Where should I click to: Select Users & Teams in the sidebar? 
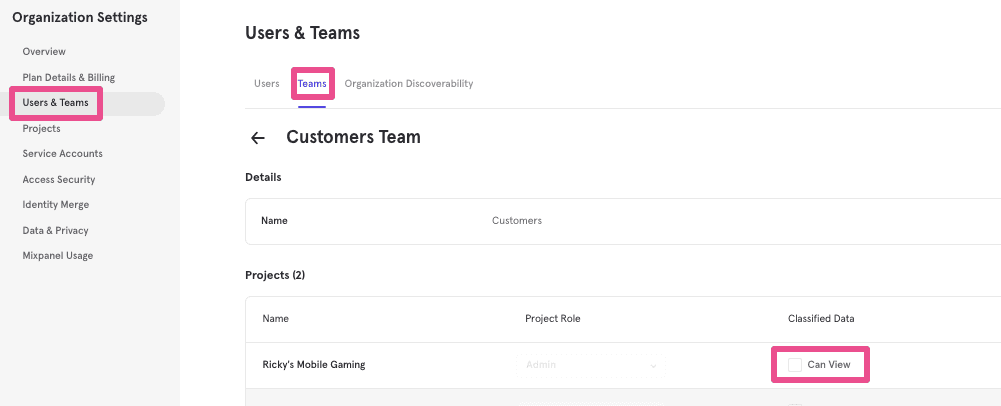click(56, 103)
